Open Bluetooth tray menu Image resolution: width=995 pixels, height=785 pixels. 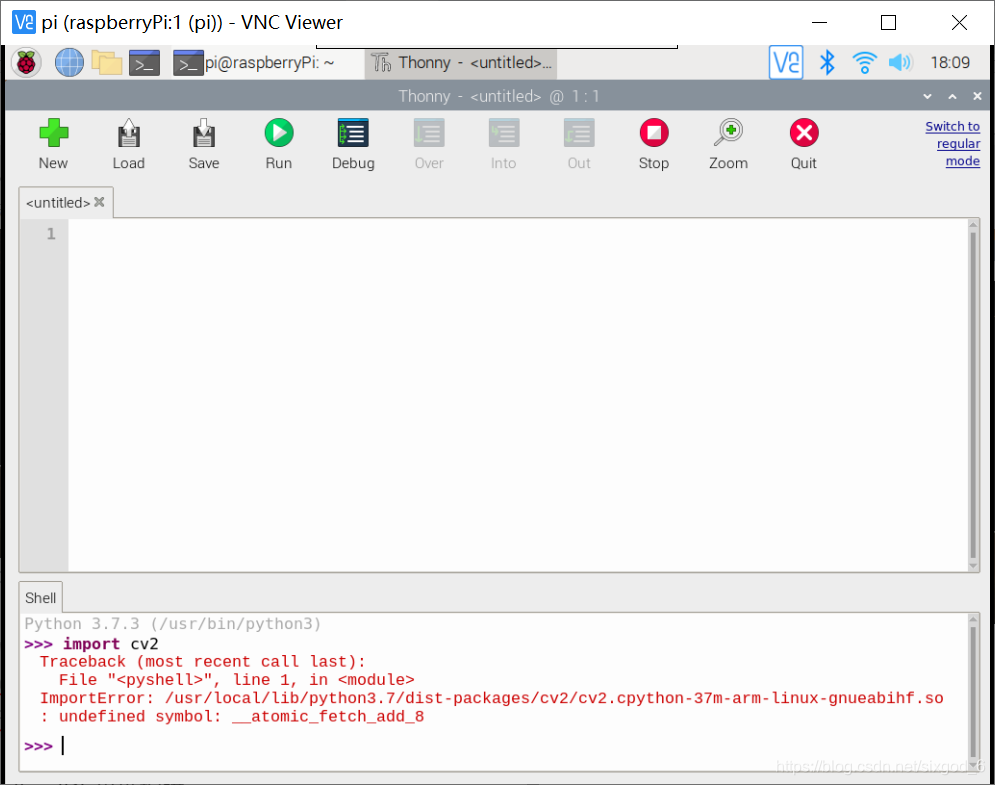(x=827, y=63)
